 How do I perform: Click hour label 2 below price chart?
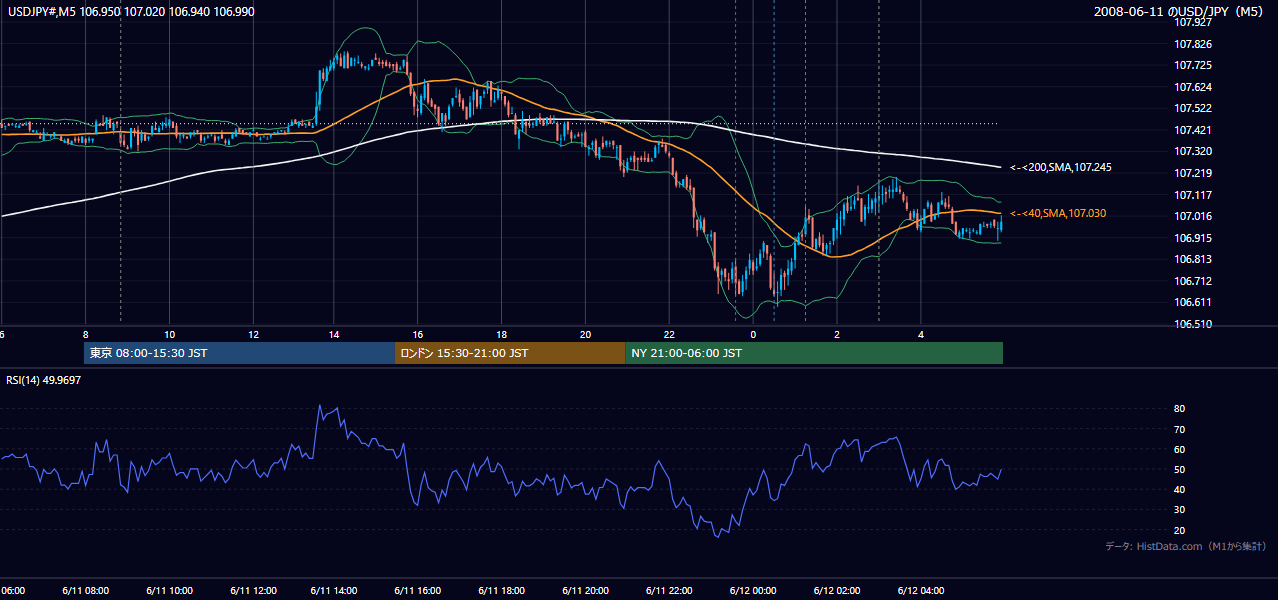click(x=837, y=334)
